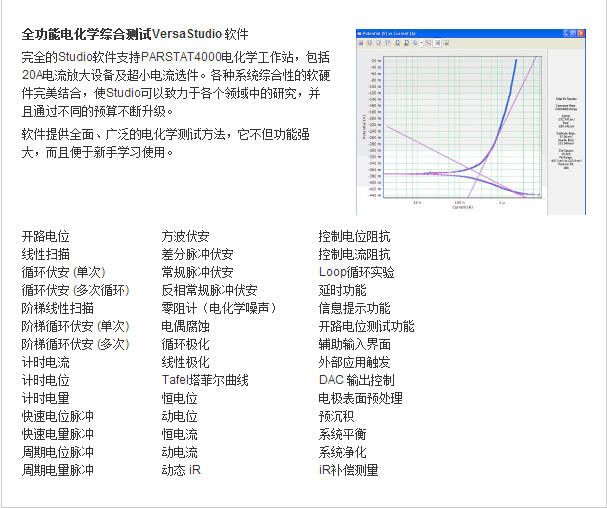Click the 开路电位 item in the first column
The width and height of the screenshot is (607, 508).
pos(46,236)
